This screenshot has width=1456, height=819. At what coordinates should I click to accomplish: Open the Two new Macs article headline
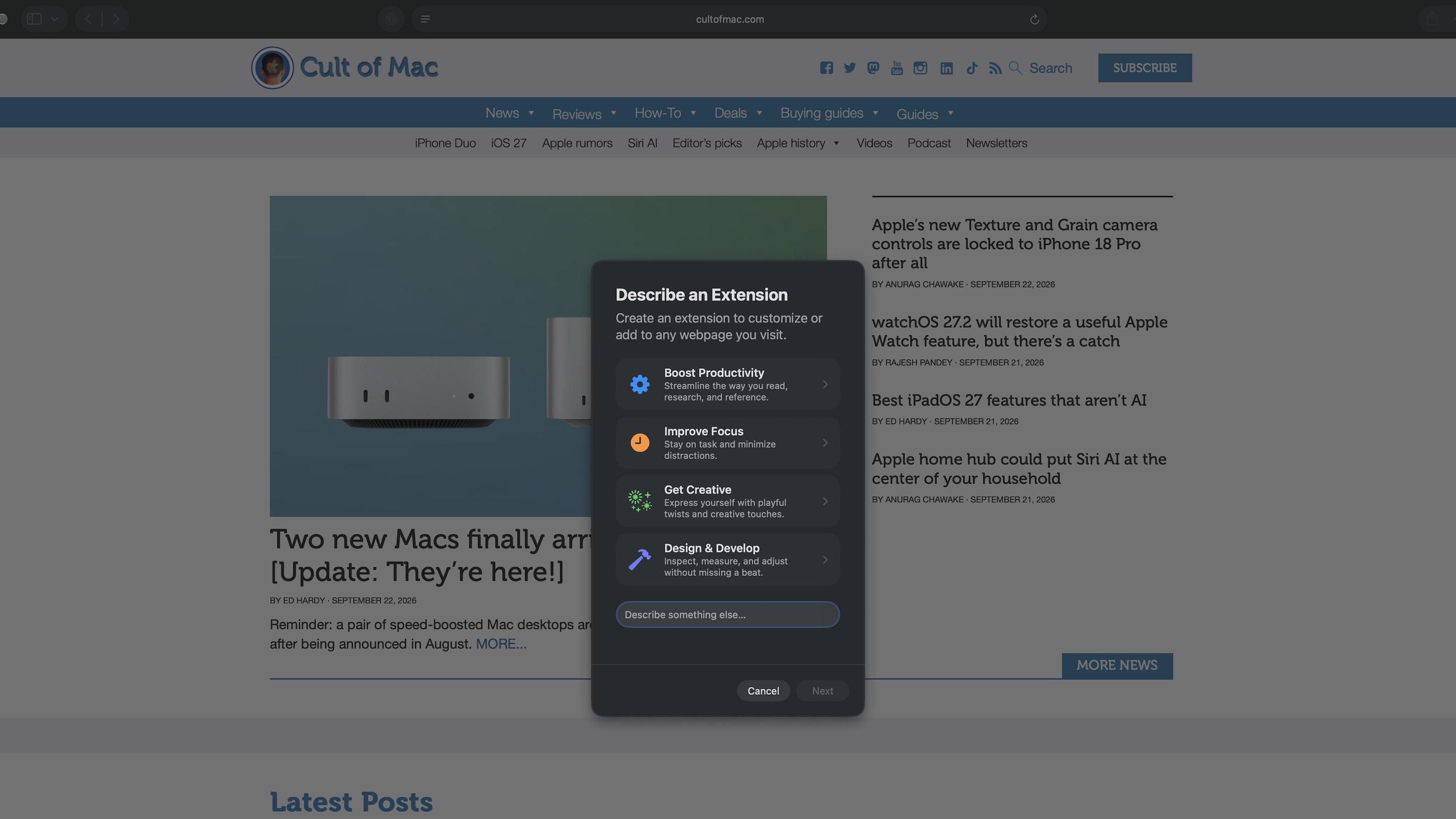pos(430,555)
